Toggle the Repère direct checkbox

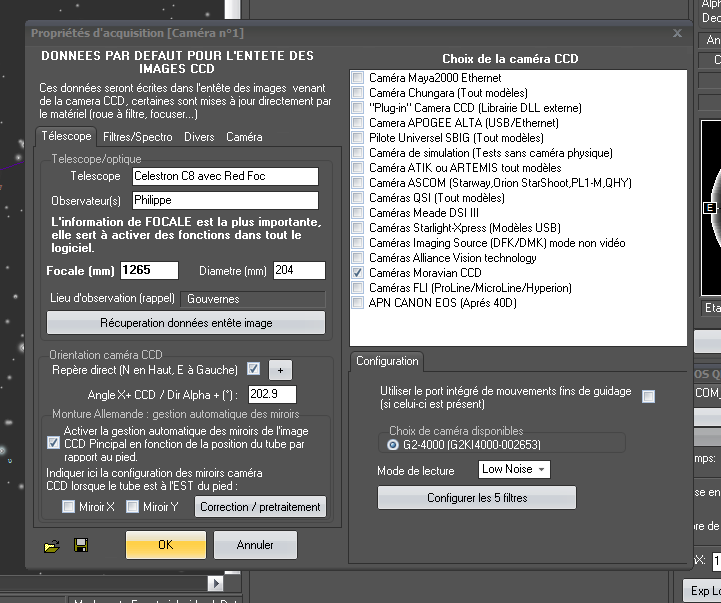(x=253, y=368)
